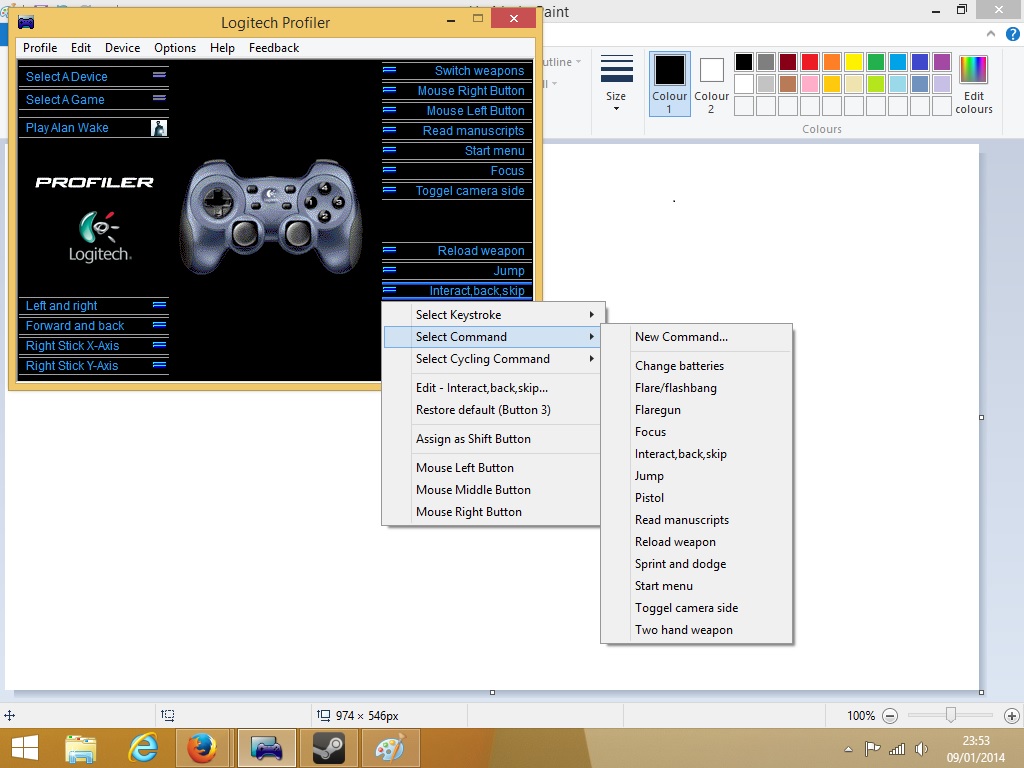Viewport: 1024px width, 768px height.
Task: Click the zoom in plus button
Action: pos(1012,716)
